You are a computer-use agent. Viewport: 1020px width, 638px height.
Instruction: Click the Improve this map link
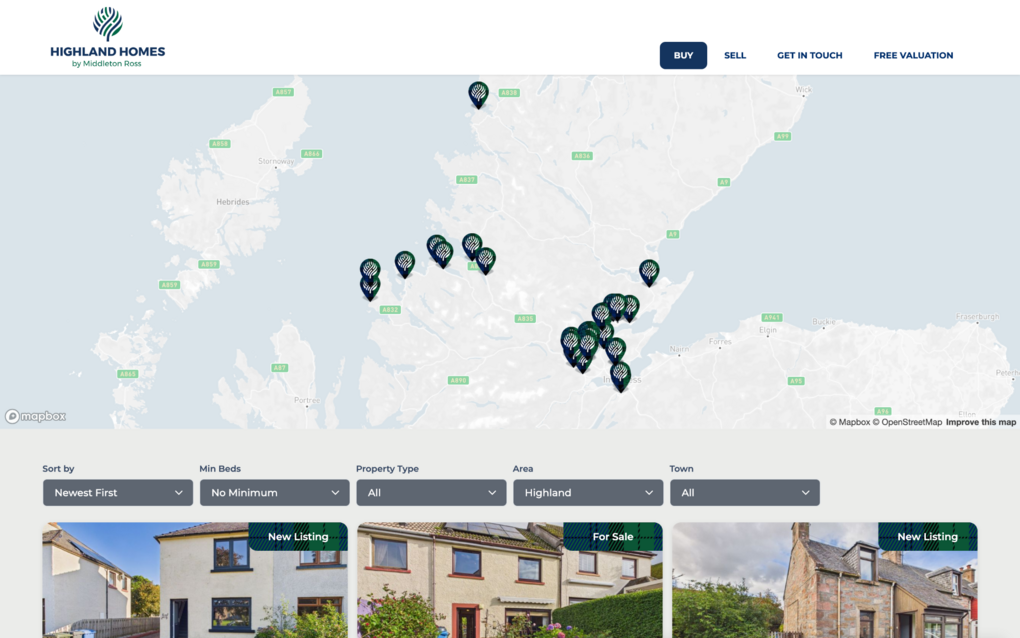981,422
